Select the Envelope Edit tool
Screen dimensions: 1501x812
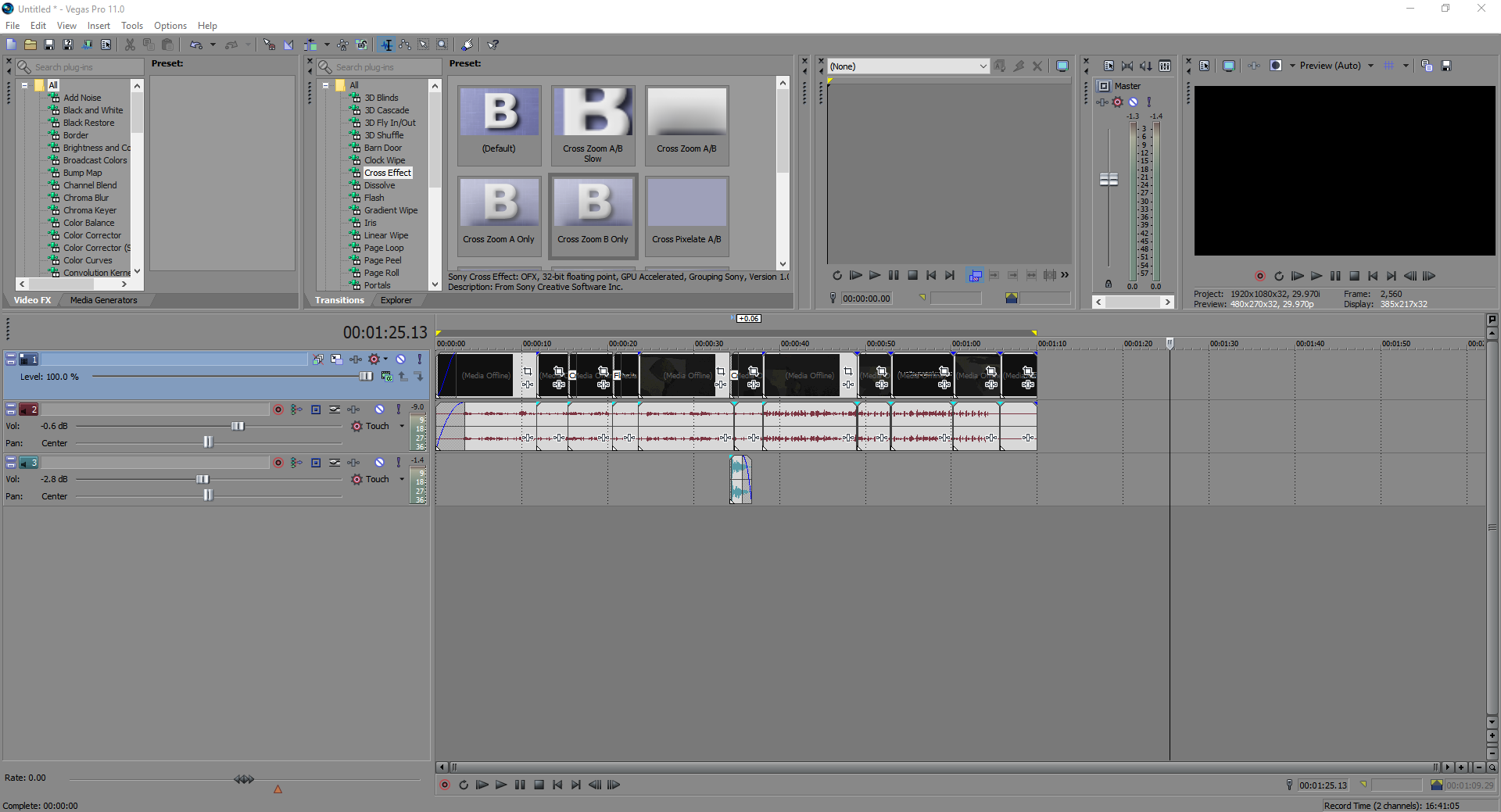click(x=405, y=45)
